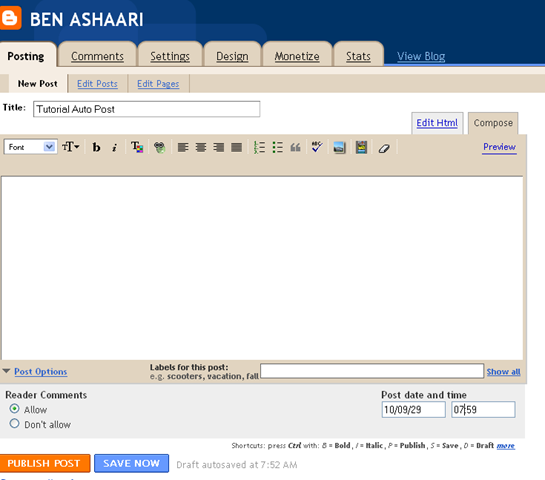This screenshot has height=480, width=545.
Task: Open the Font dropdown
Action: (x=31, y=147)
